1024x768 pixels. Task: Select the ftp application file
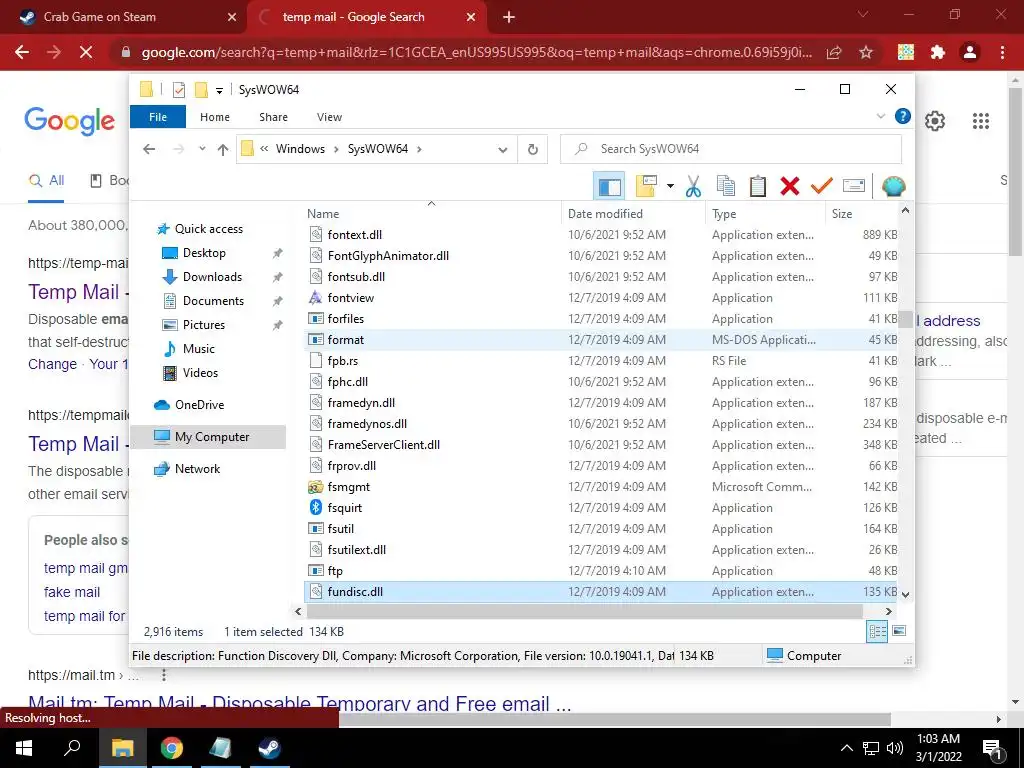[x=601, y=571]
